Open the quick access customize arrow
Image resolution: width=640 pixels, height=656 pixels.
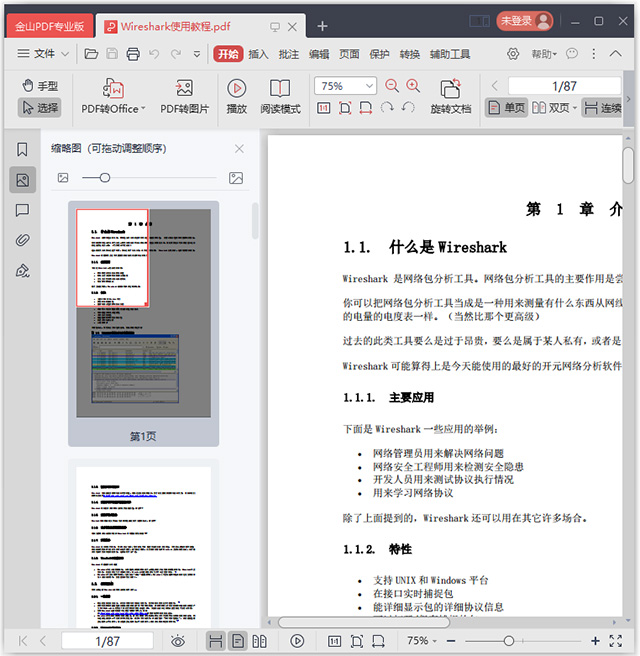[x=197, y=54]
